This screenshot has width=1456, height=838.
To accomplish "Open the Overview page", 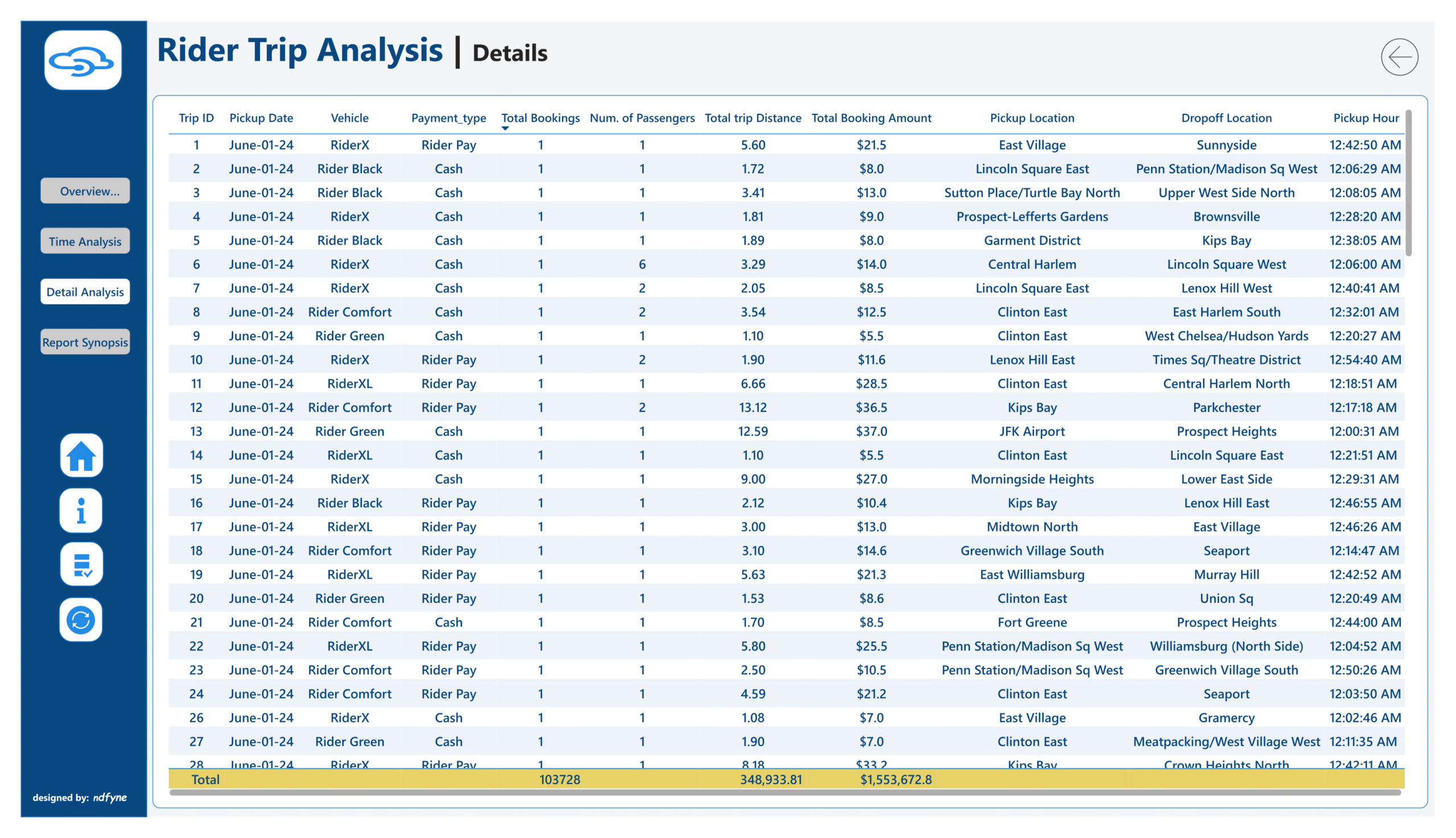I will (x=85, y=191).
